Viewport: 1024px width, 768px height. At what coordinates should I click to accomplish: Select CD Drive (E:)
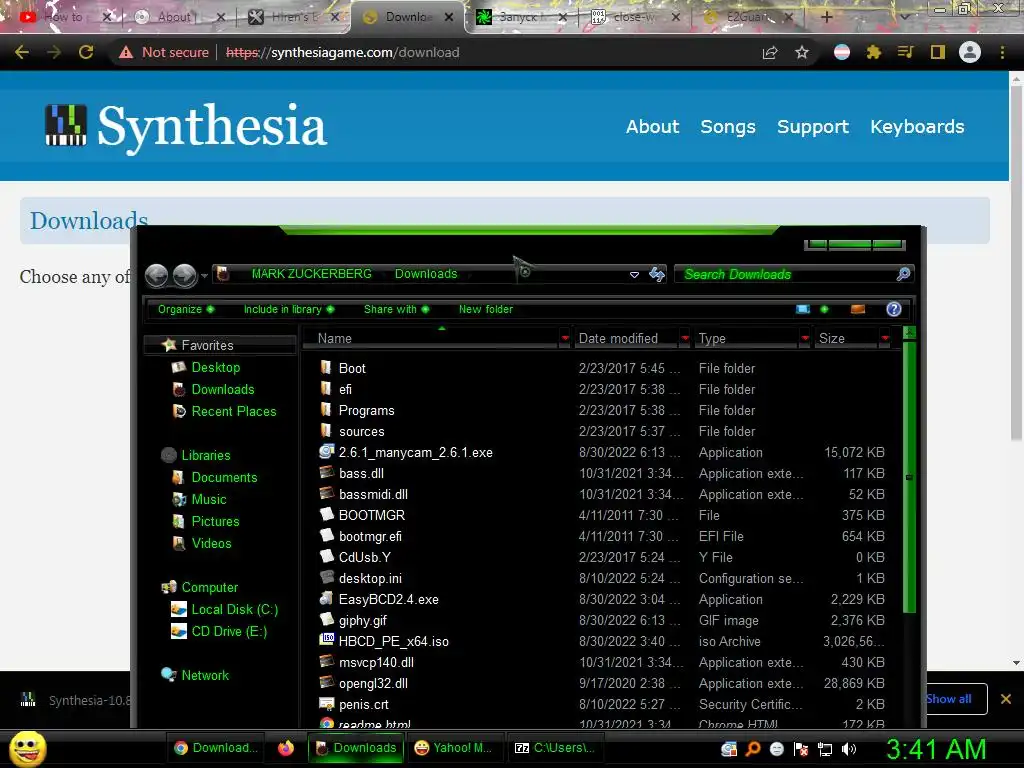click(229, 632)
